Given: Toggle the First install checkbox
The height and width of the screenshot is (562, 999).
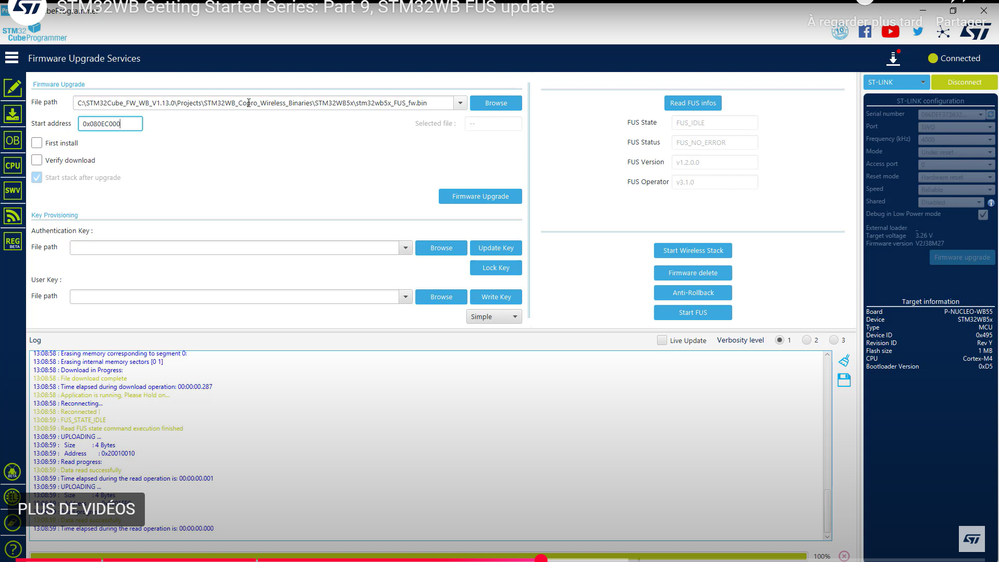Looking at the screenshot, I should [37, 143].
